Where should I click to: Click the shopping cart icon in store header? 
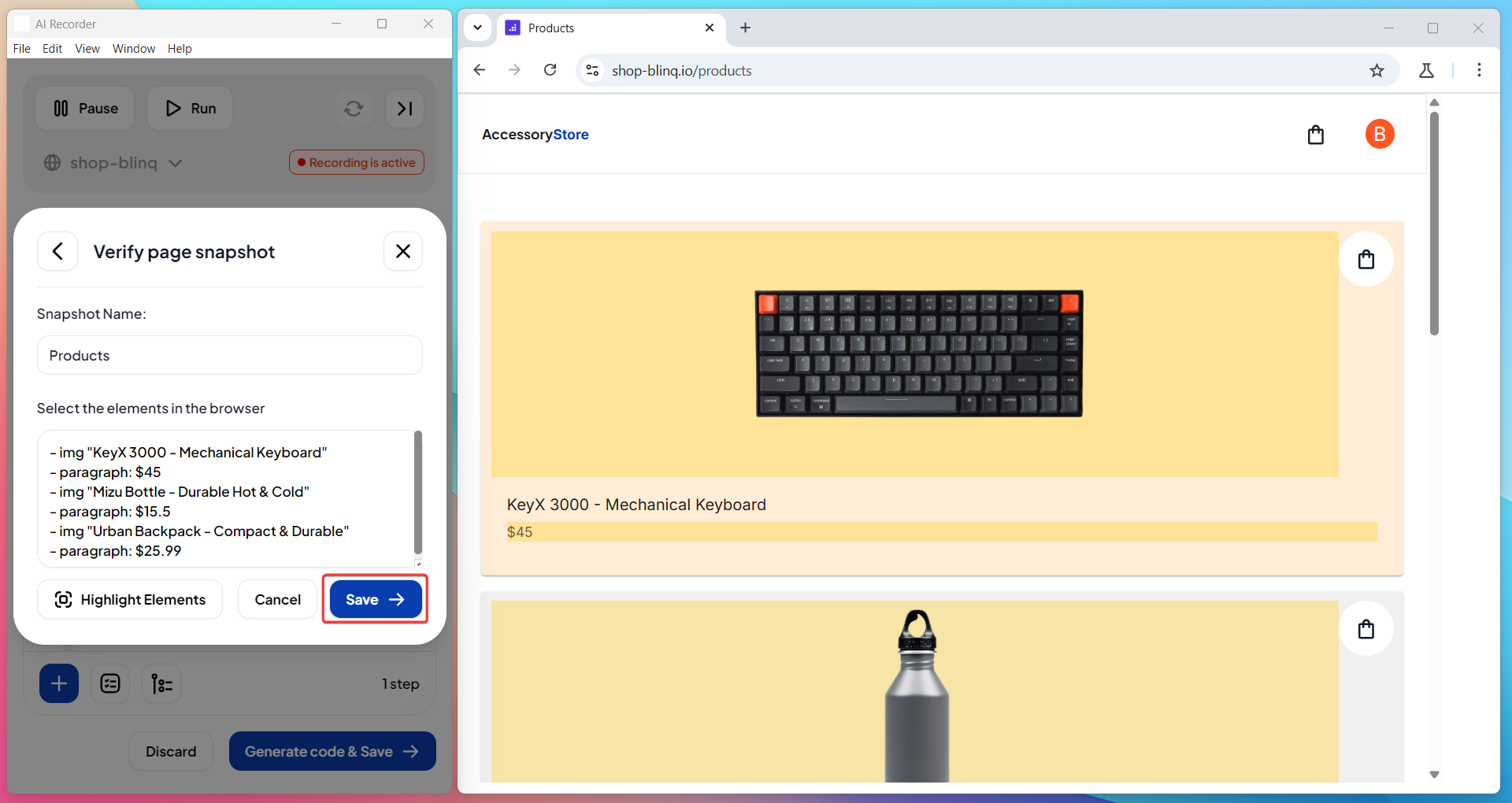click(1315, 135)
